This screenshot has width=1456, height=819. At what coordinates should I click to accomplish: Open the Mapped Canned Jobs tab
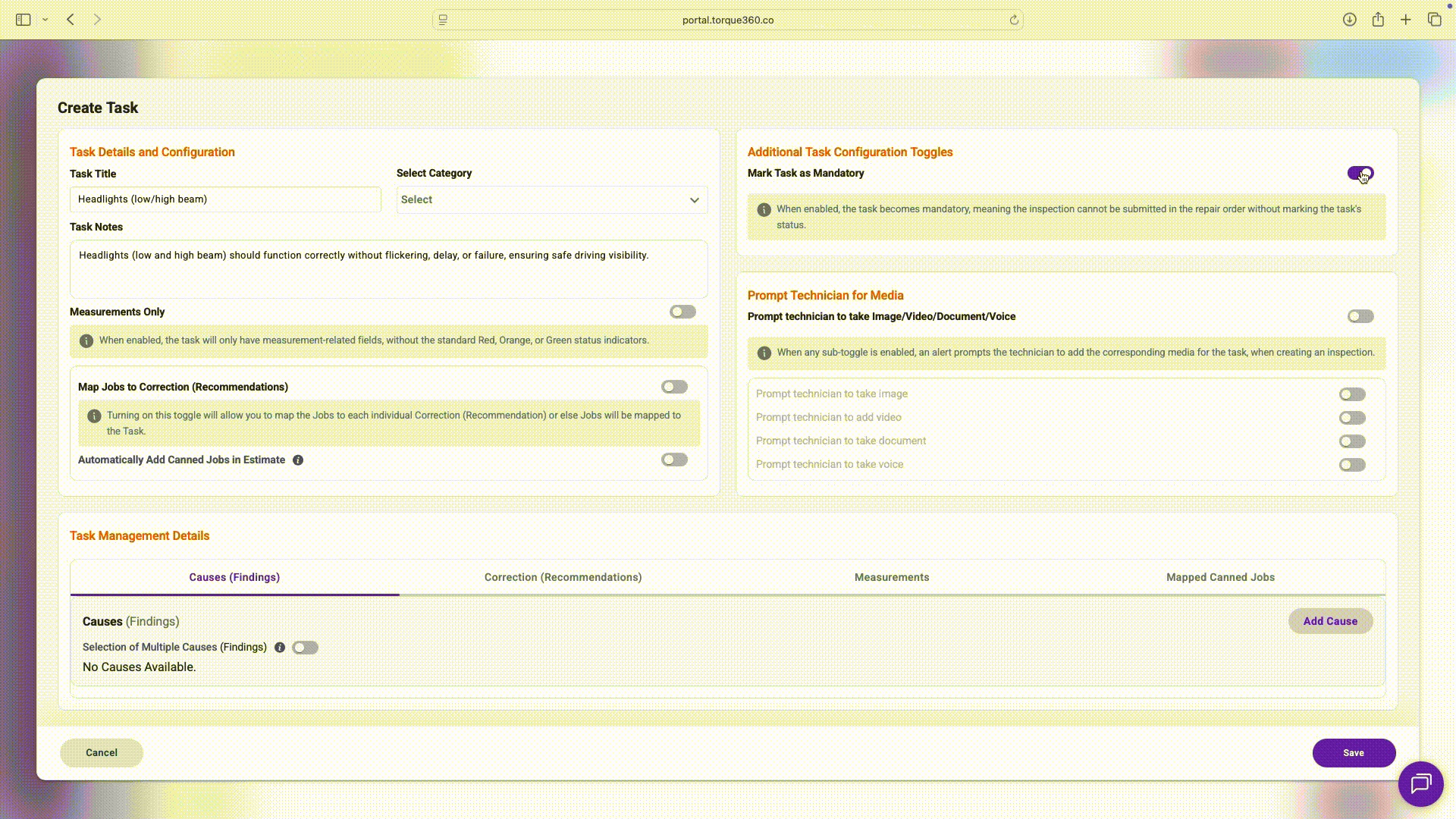(x=1219, y=577)
